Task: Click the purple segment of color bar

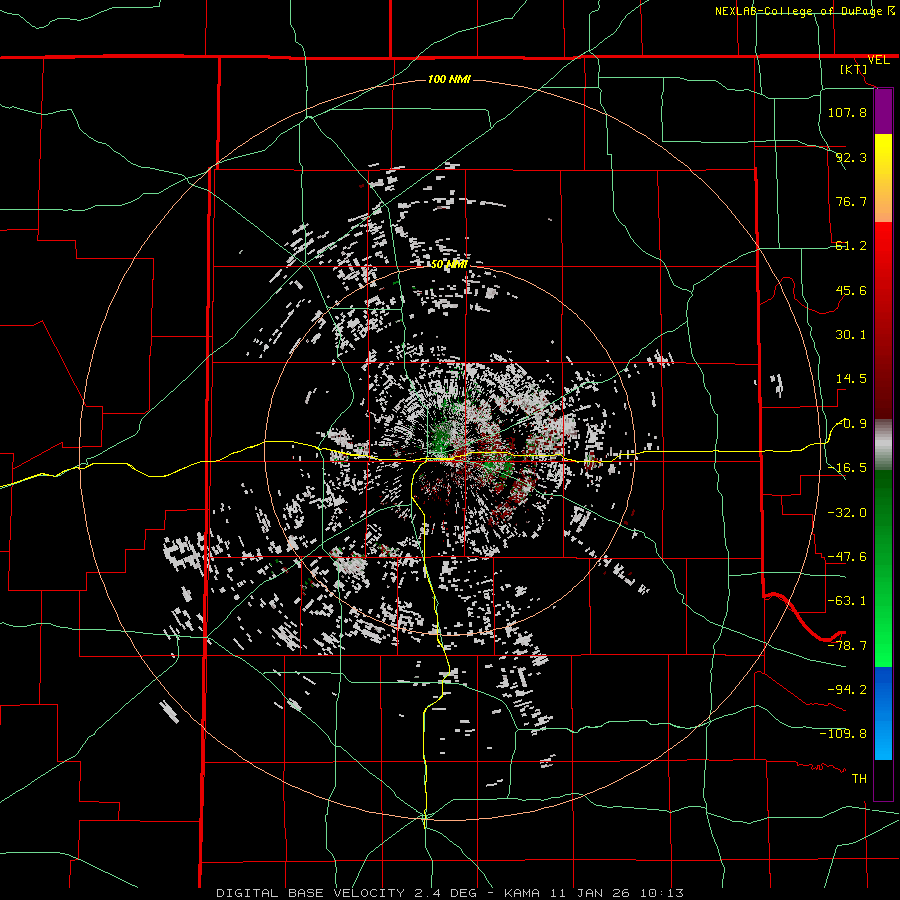Action: click(883, 111)
